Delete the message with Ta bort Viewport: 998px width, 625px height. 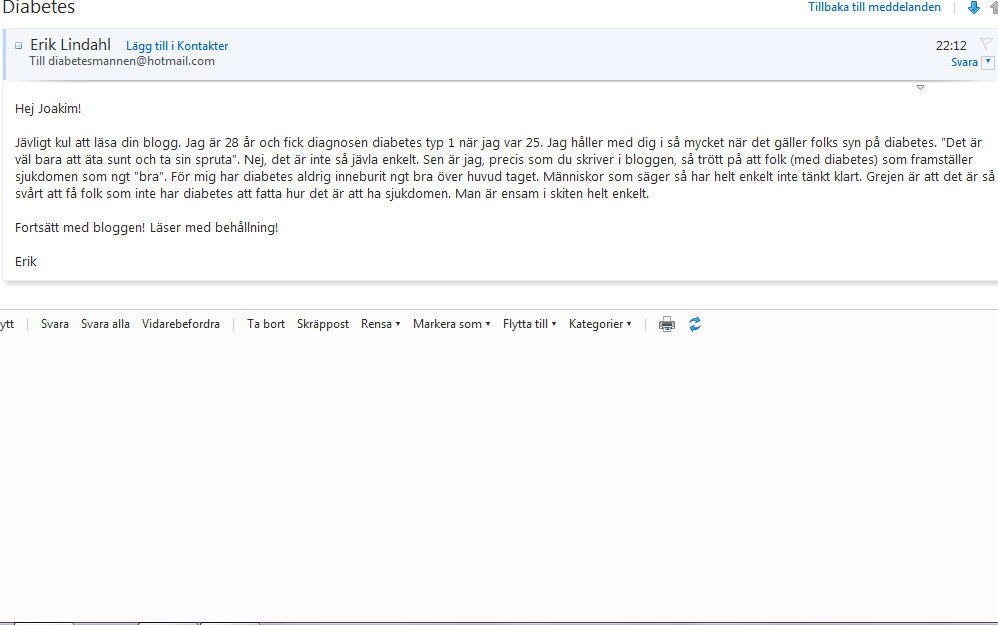click(x=266, y=324)
